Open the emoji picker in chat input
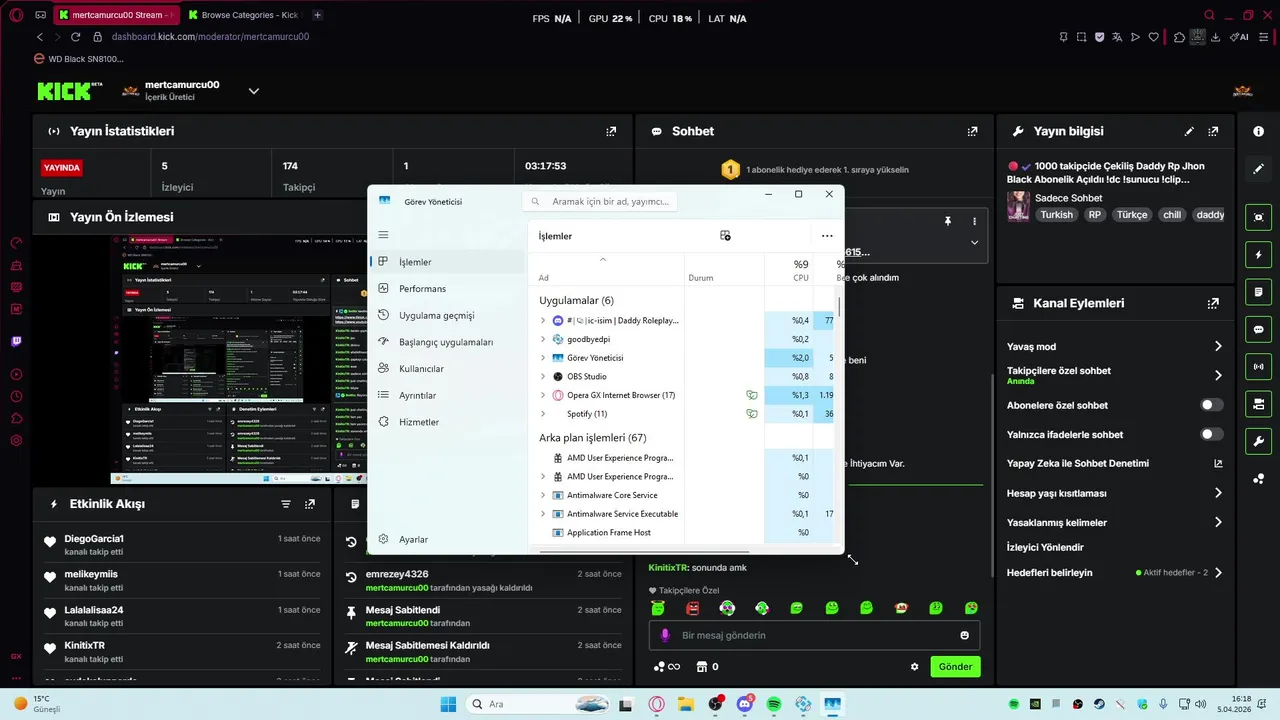 [x=964, y=635]
